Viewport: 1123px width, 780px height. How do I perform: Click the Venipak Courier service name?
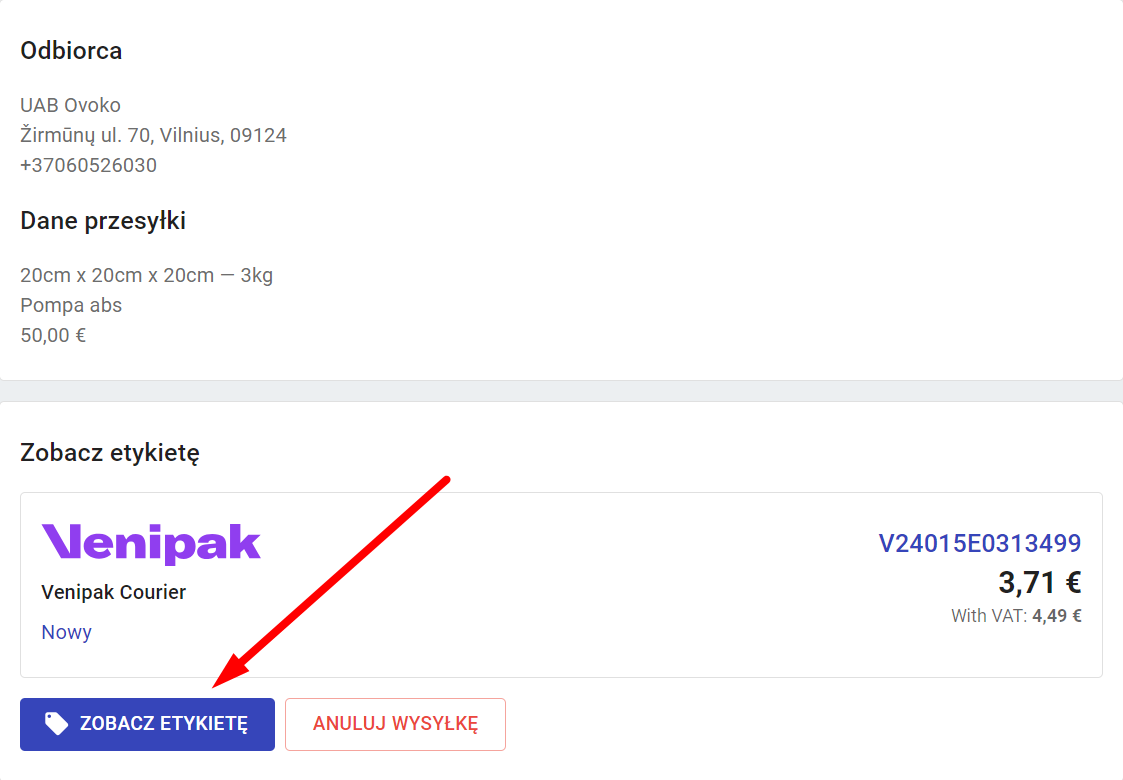click(114, 592)
